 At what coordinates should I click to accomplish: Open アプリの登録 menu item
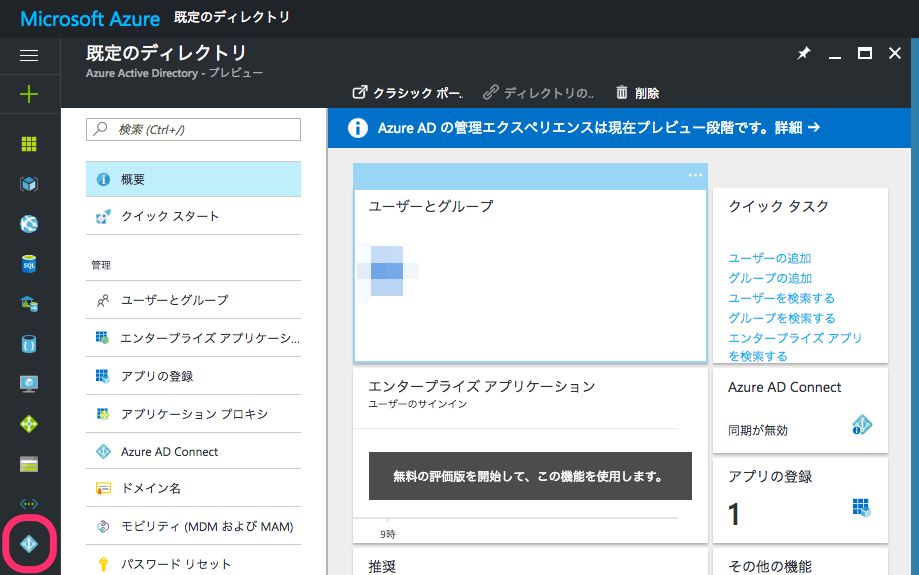(x=193, y=376)
